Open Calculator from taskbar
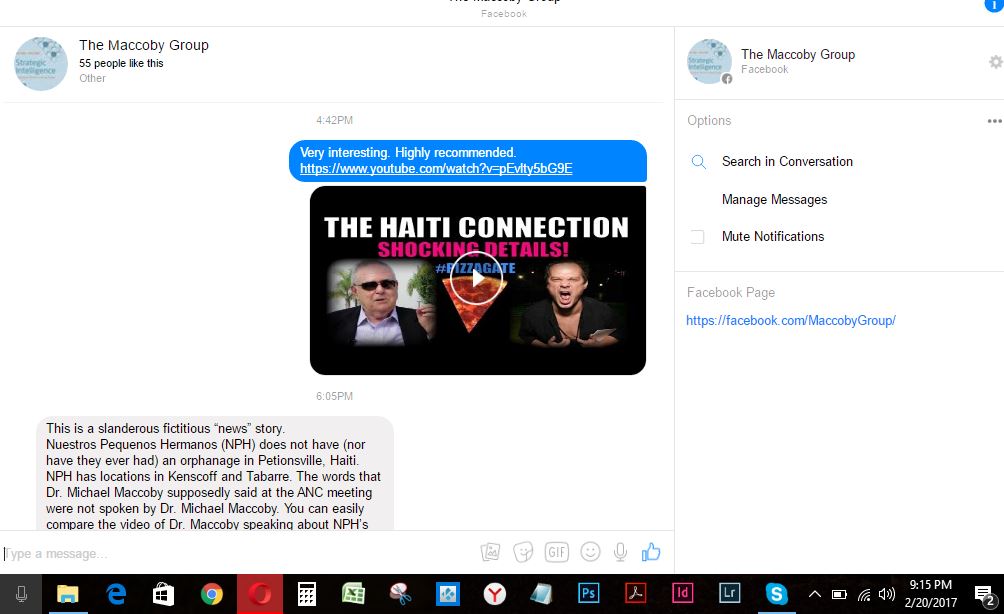 (307, 594)
